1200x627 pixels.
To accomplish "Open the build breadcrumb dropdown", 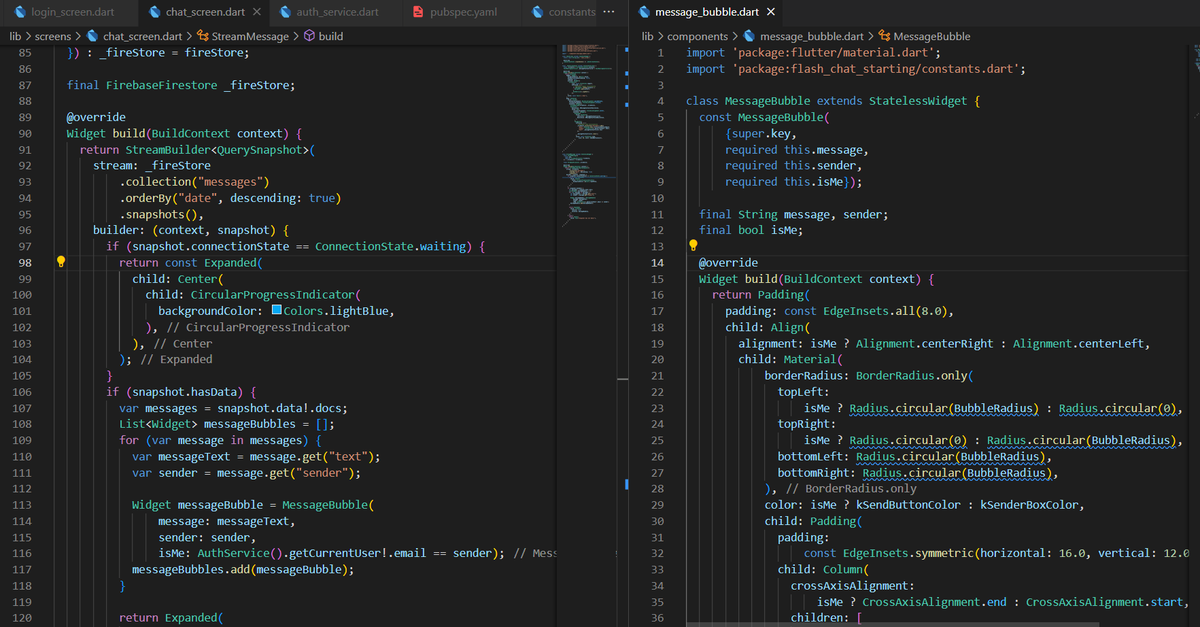I will 331,36.
